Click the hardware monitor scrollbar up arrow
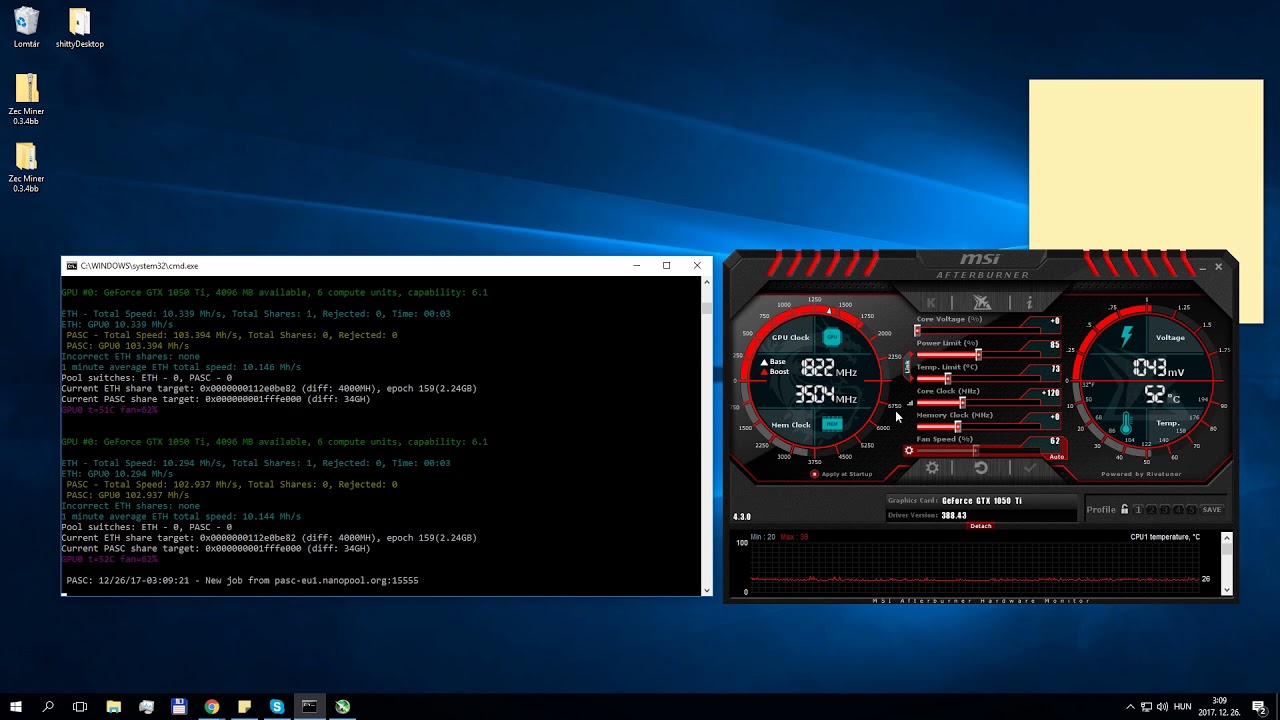Image resolution: width=1280 pixels, height=720 pixels. [1227, 537]
